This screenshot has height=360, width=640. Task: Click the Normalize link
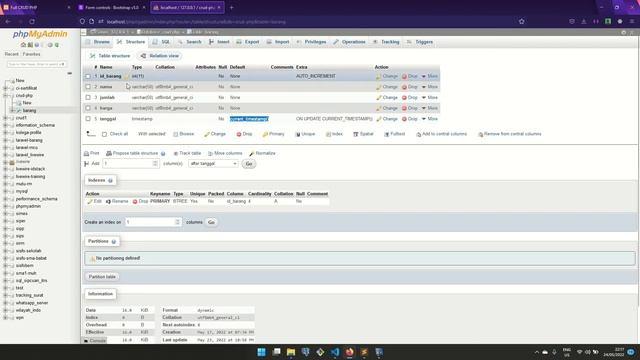tap(262, 153)
